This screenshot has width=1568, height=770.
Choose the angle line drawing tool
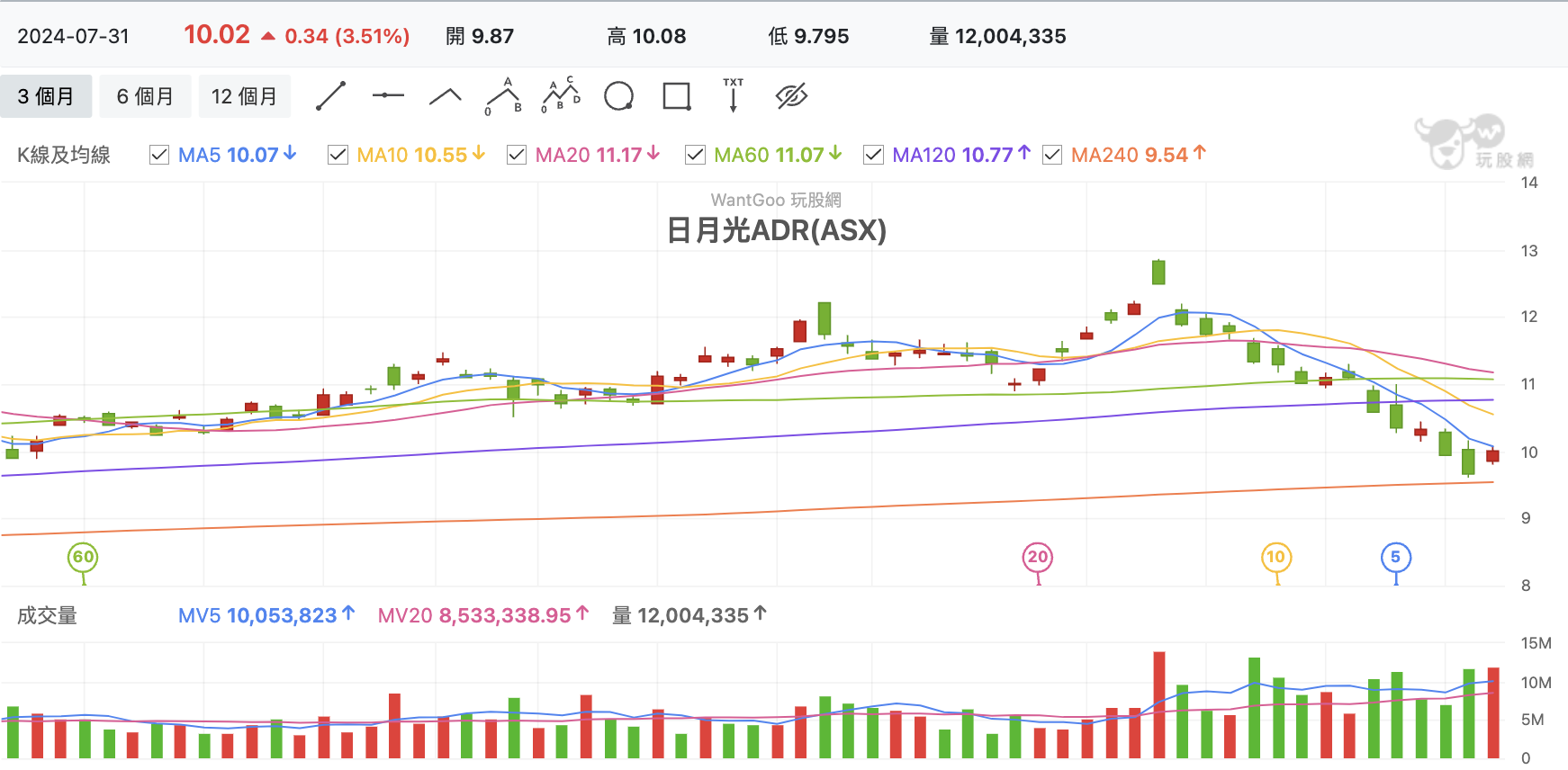[x=446, y=96]
